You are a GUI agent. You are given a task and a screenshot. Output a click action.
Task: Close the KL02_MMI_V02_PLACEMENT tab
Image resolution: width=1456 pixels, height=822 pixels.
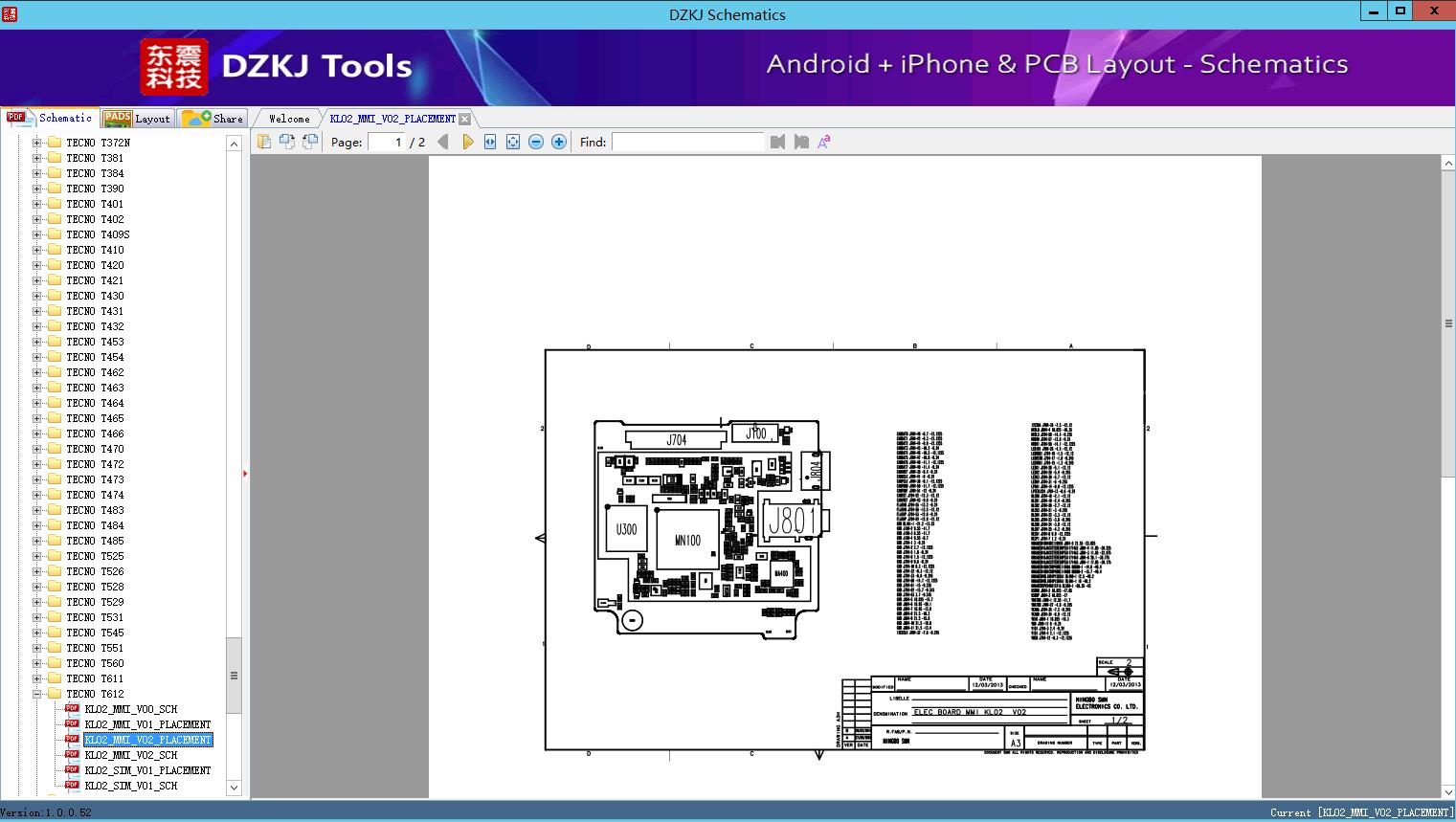(x=465, y=119)
